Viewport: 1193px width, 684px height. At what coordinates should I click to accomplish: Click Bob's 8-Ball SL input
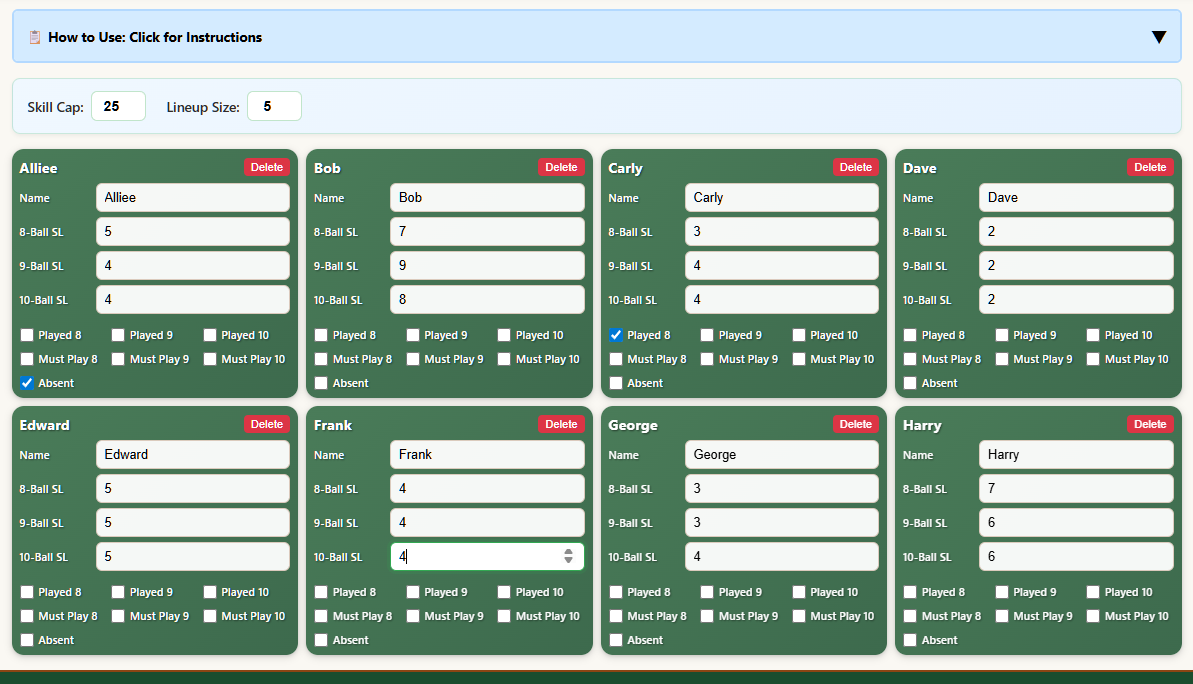pyautogui.click(x=487, y=231)
